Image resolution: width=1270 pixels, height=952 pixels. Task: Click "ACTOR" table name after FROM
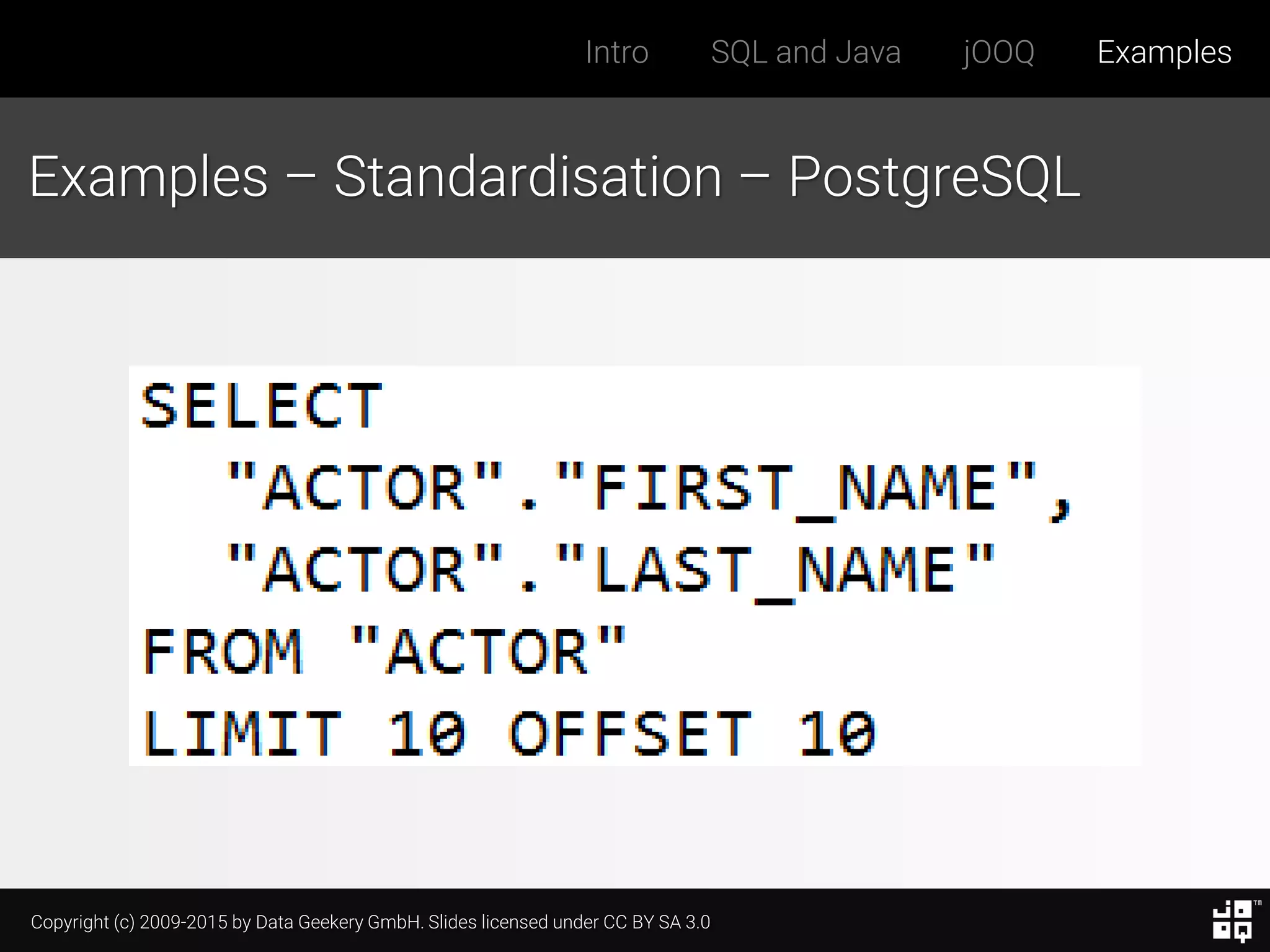(x=488, y=652)
